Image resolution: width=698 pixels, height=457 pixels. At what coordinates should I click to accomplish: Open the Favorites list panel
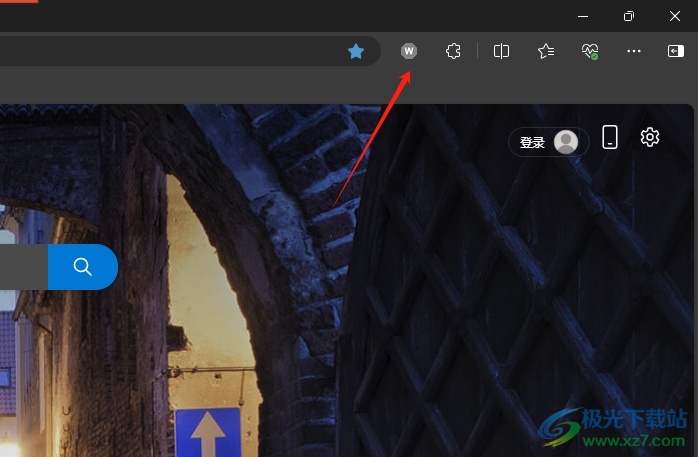tap(546, 51)
